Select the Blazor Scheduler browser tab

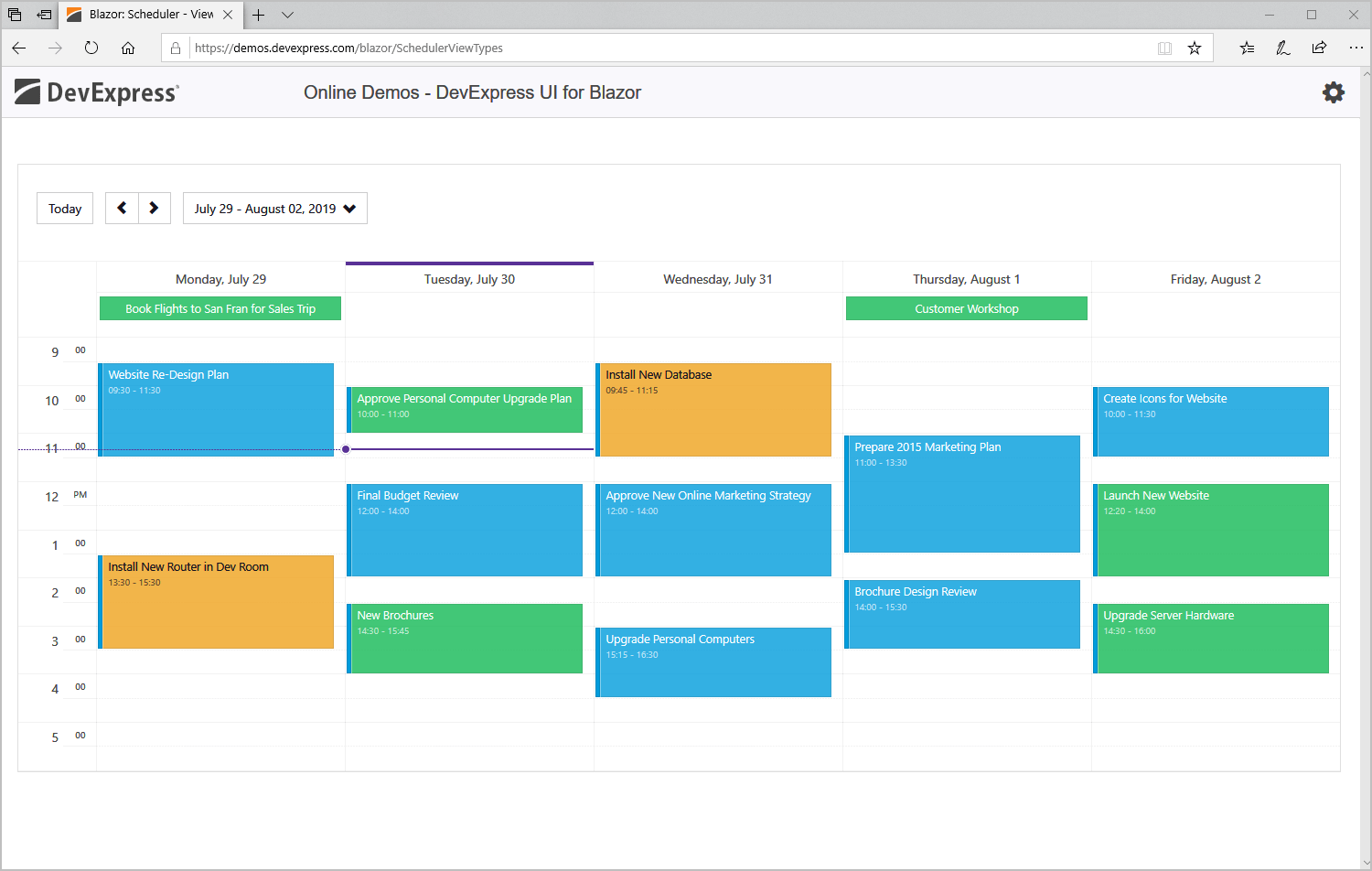[146, 15]
